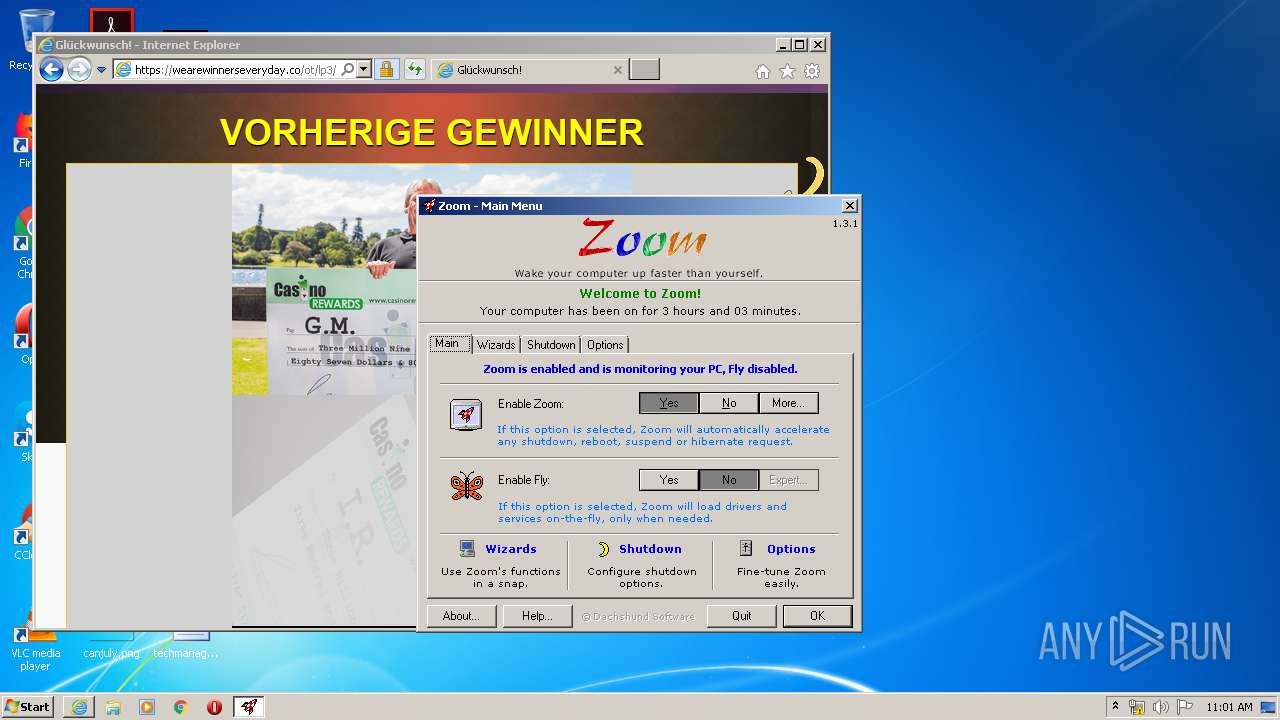Click the network icon in system tray
This screenshot has width=1280, height=720.
click(1137, 707)
